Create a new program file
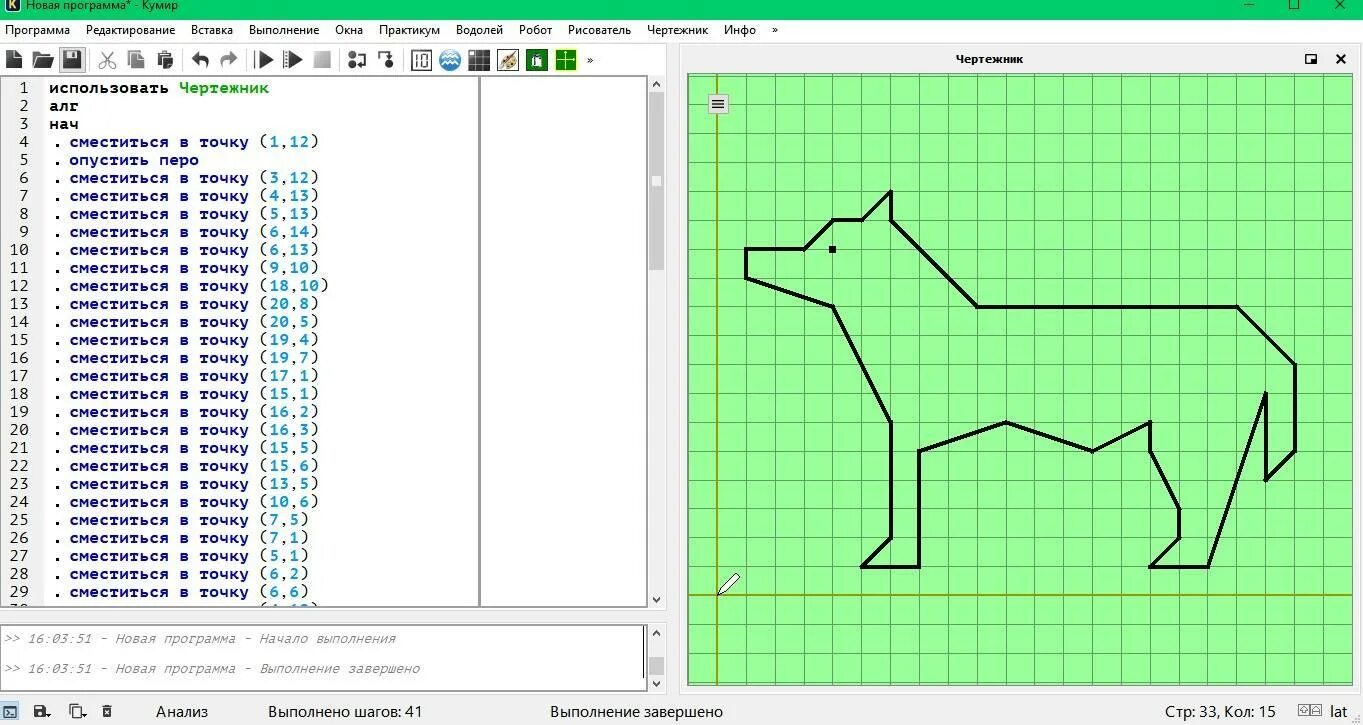The image size is (1363, 725). [x=14, y=60]
